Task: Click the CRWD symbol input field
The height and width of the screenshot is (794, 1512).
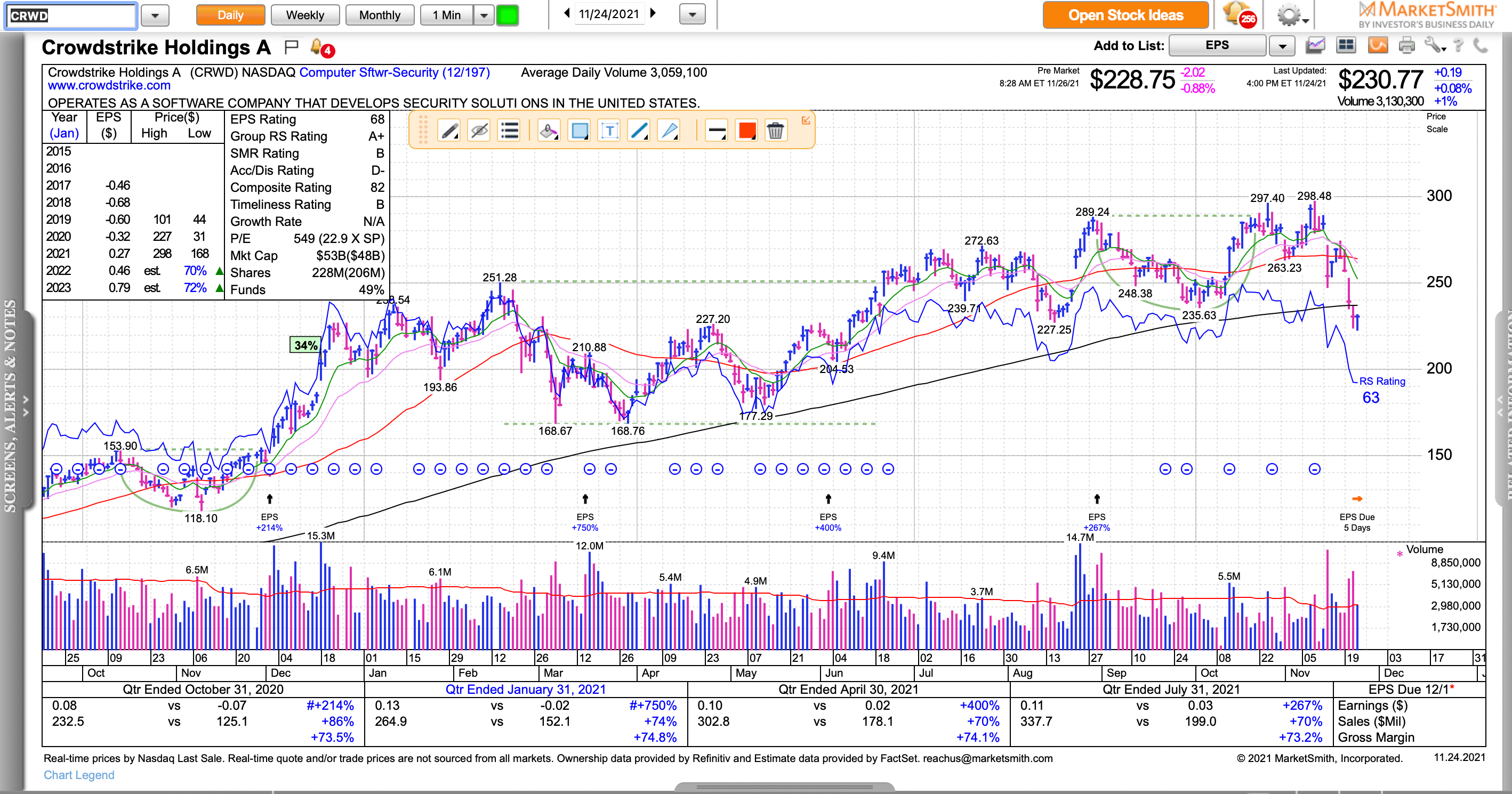Action: (x=71, y=15)
